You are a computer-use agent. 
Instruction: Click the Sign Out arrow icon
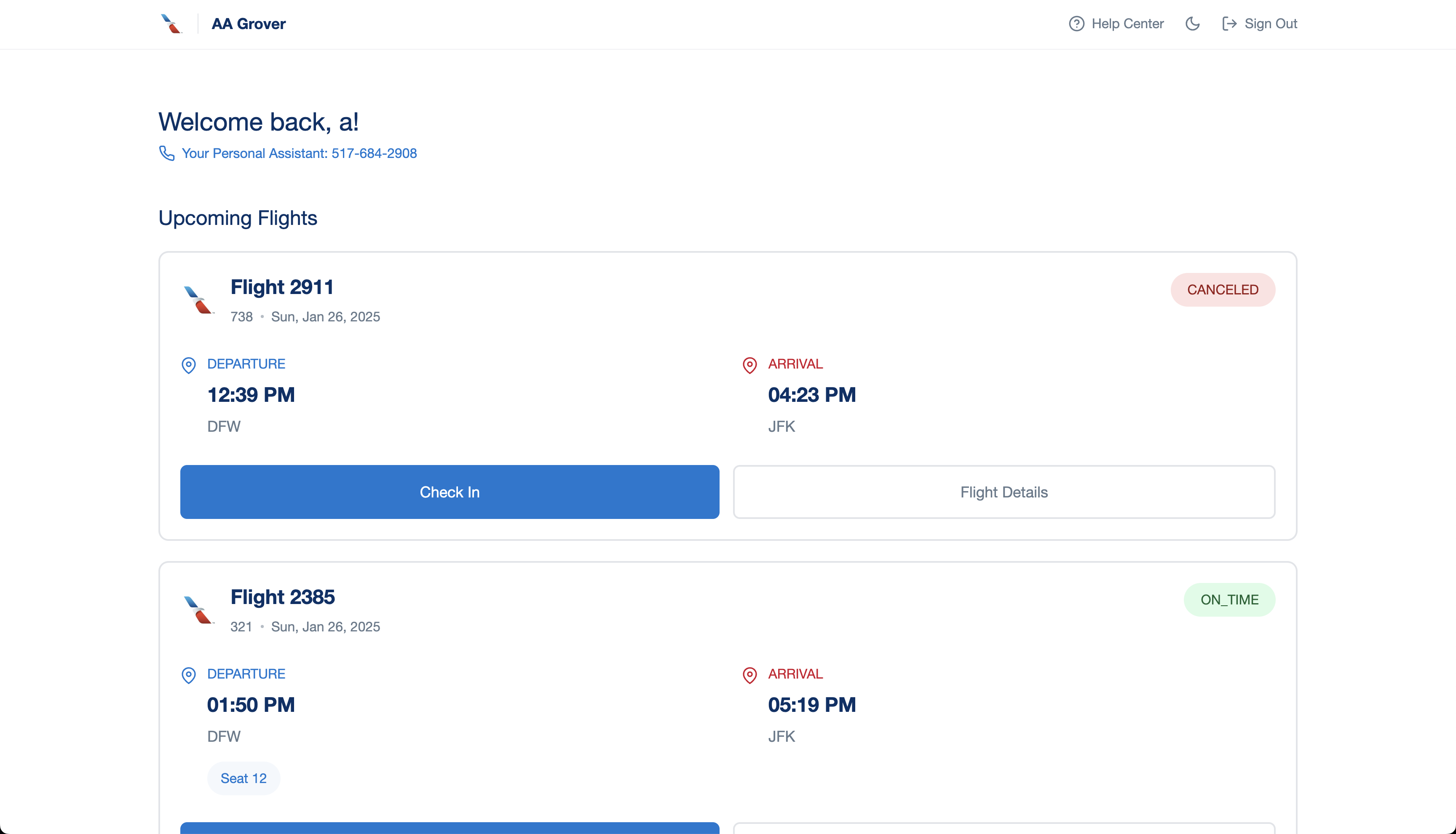[1228, 24]
